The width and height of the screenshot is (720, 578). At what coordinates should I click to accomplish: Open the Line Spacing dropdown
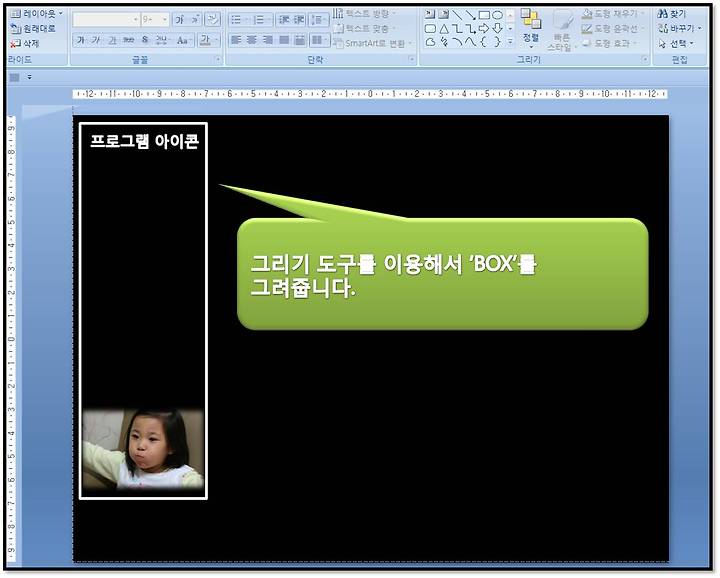click(x=318, y=19)
